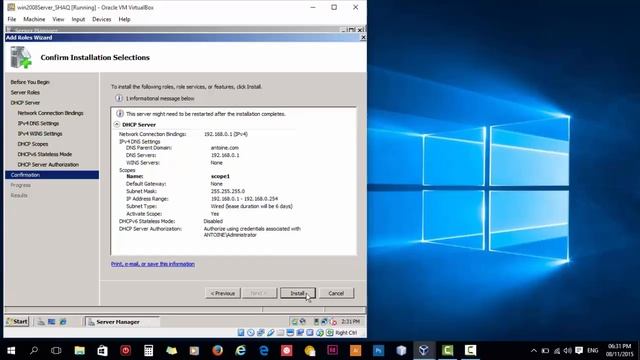Click the VirtualBox optical disk status icon
Image resolution: width=640 pixels, height=360 pixels.
click(251, 333)
